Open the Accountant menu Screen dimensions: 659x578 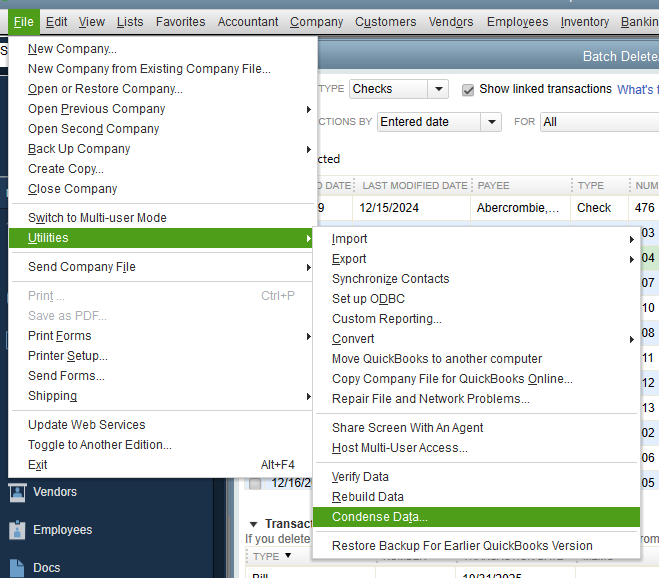tap(248, 22)
